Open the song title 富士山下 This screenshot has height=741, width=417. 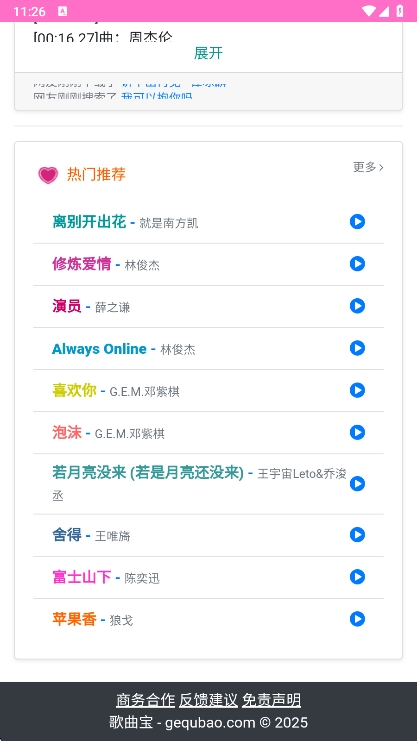(x=81, y=577)
